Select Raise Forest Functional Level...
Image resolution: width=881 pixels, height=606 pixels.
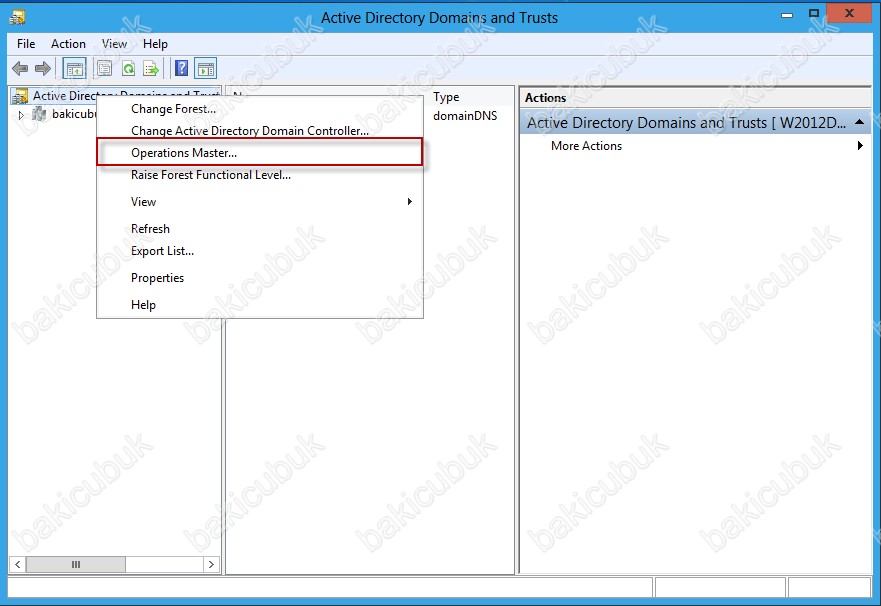(x=260, y=175)
